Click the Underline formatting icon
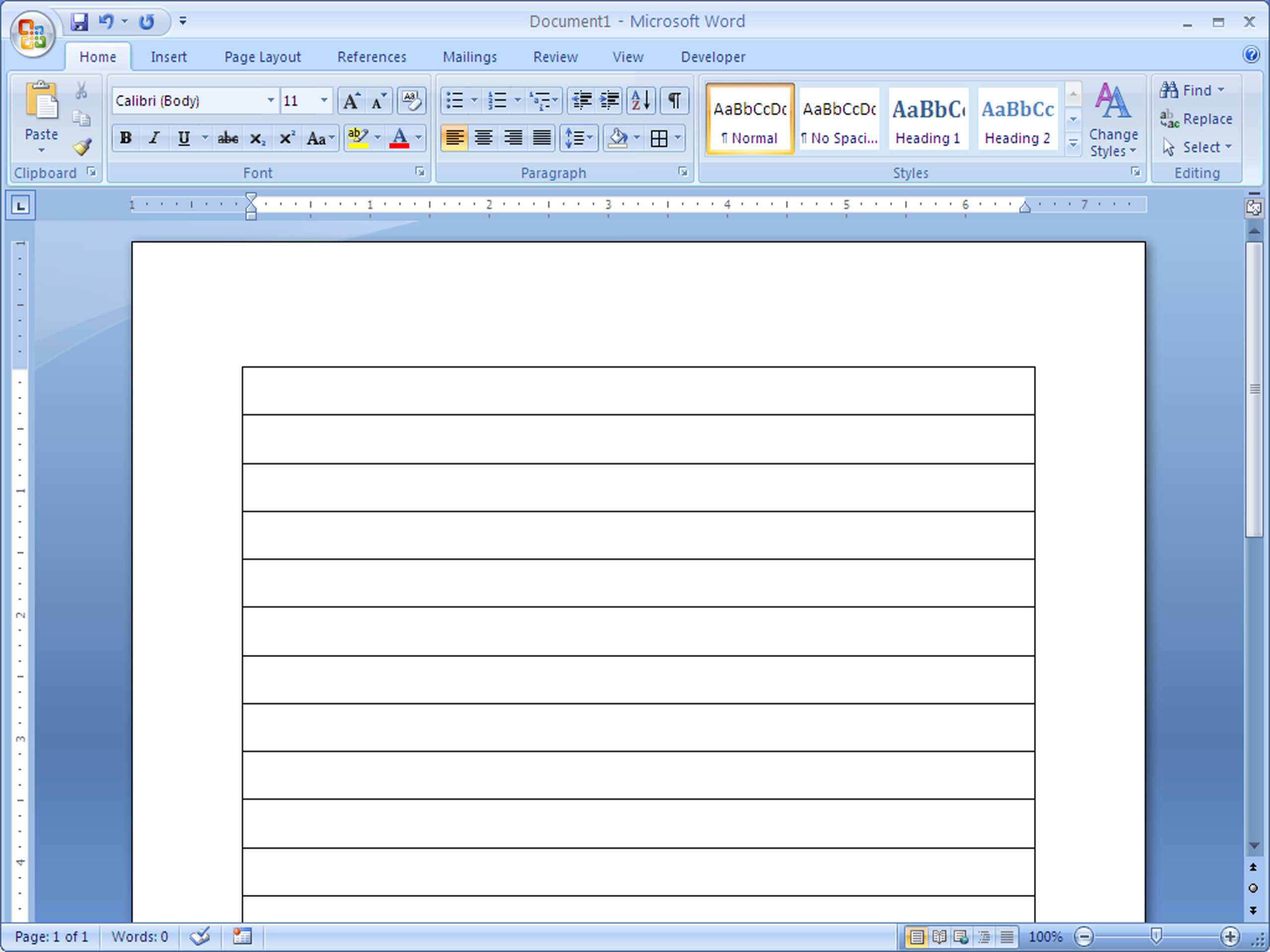This screenshot has width=1270, height=952. pyautogui.click(x=183, y=138)
